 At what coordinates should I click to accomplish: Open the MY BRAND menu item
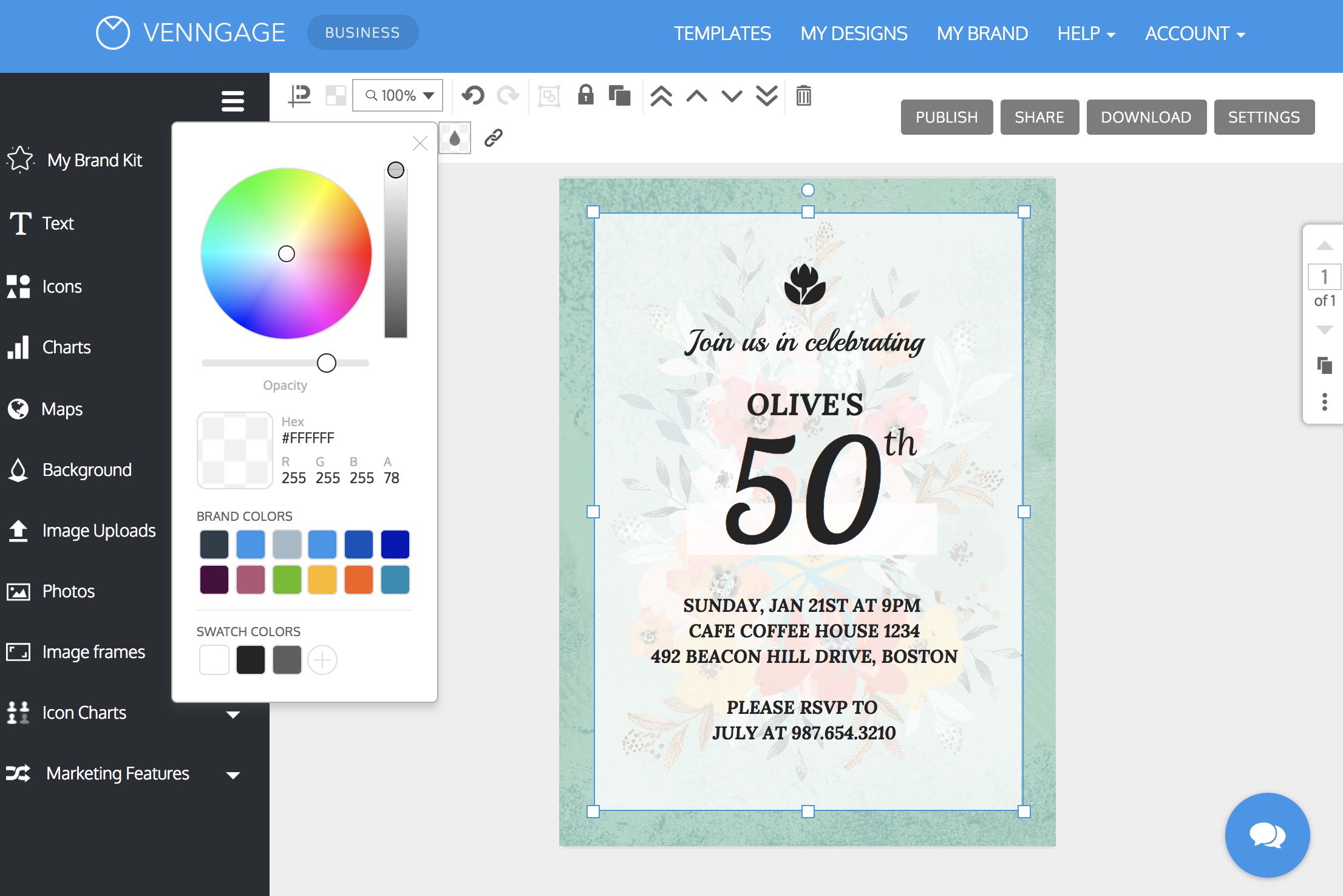982,33
